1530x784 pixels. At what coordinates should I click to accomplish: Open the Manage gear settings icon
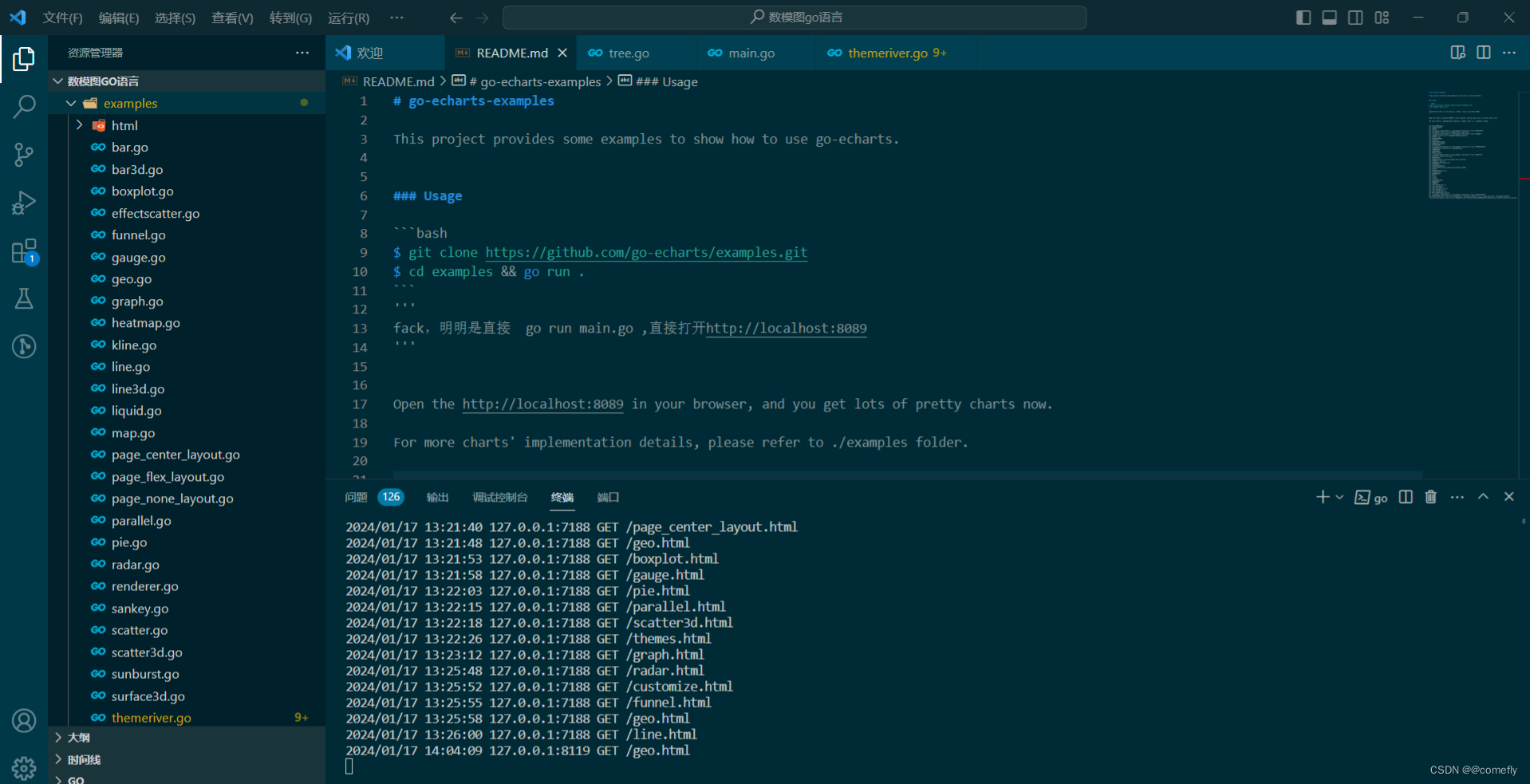24,768
